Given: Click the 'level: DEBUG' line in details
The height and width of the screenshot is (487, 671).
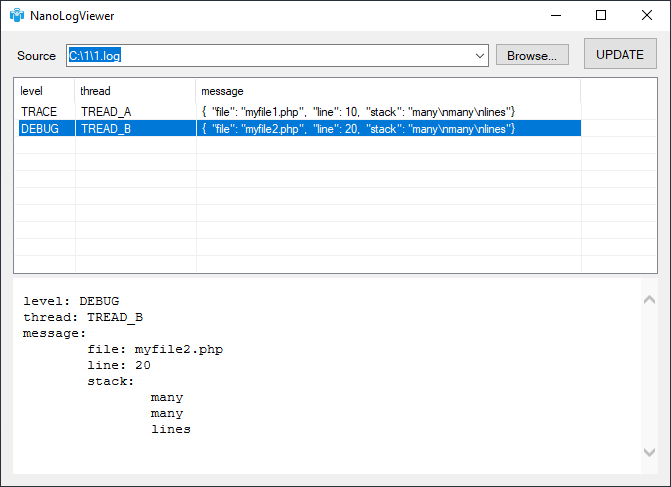Looking at the screenshot, I should [x=71, y=301].
